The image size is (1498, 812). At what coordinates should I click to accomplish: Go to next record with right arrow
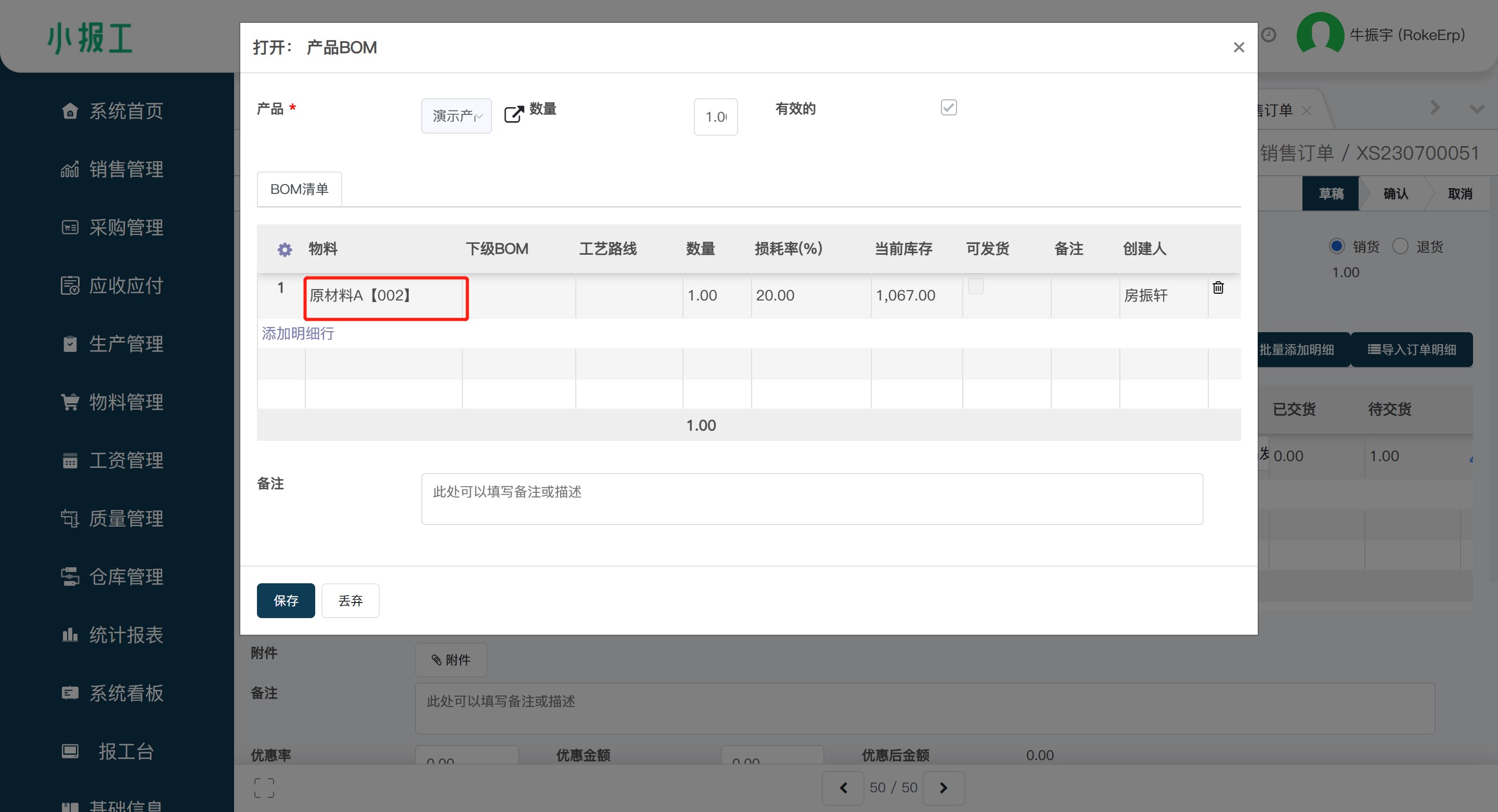coord(943,788)
